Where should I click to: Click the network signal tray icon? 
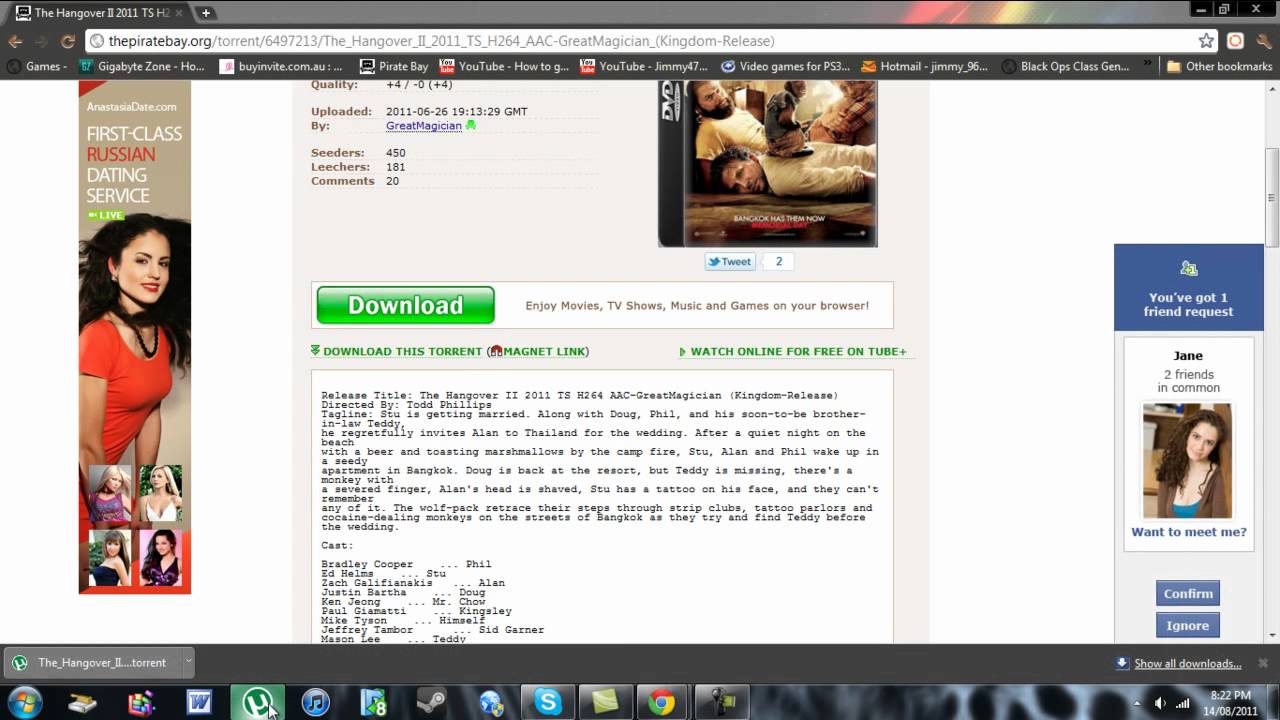(x=1183, y=703)
